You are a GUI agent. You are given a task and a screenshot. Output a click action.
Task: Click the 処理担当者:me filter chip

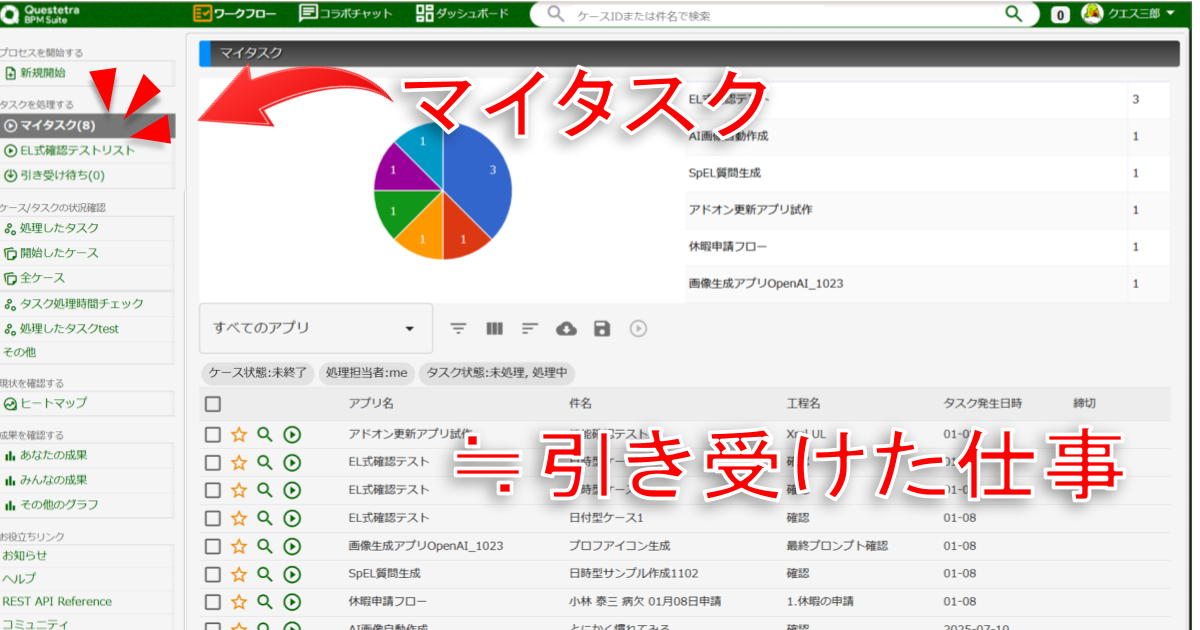(x=368, y=373)
